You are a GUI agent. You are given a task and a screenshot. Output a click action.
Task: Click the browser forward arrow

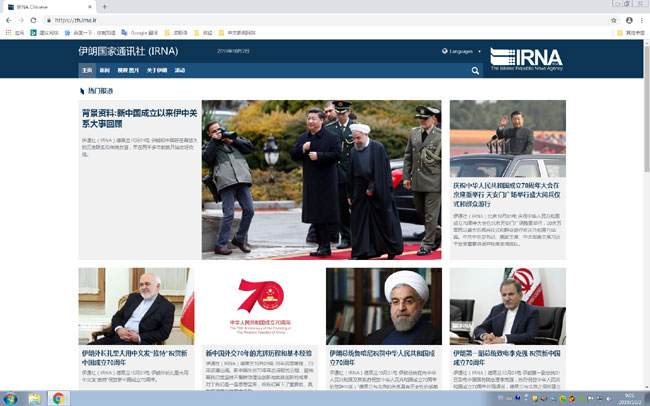point(21,20)
